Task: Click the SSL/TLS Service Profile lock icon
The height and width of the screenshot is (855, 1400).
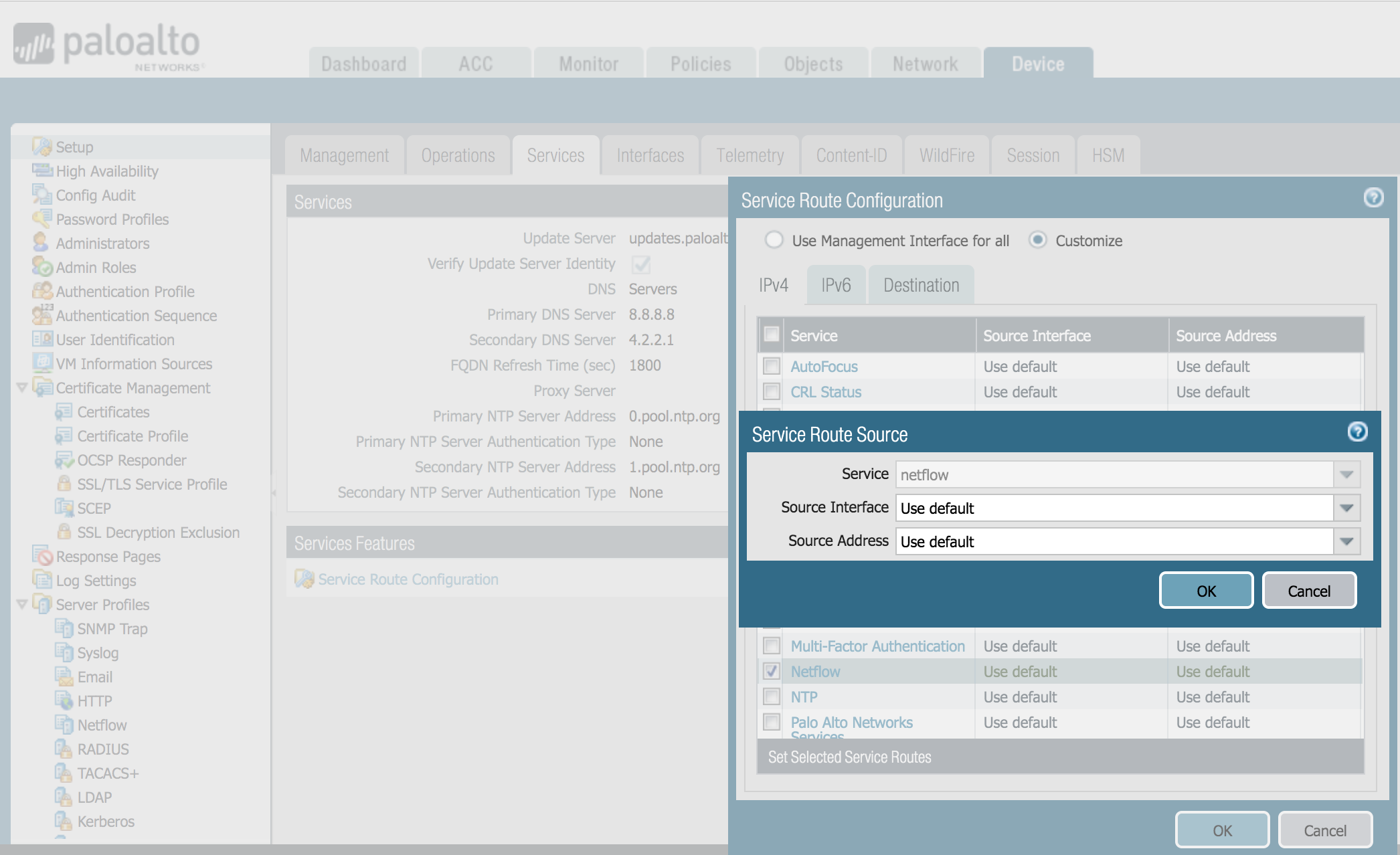Action: pyautogui.click(x=64, y=484)
